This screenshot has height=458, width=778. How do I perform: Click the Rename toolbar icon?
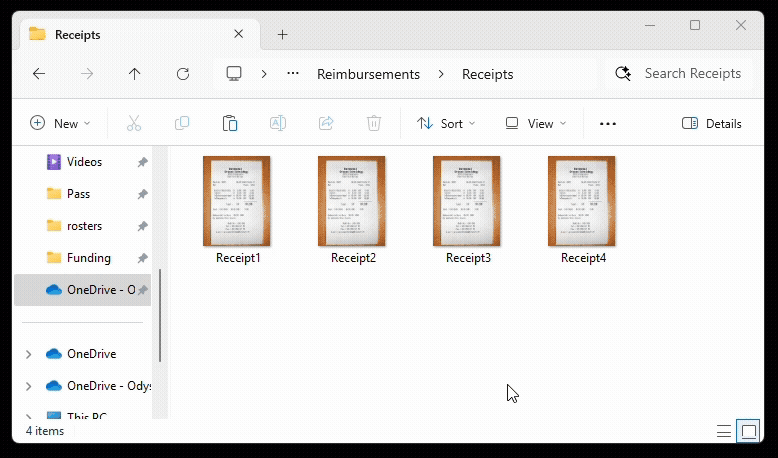tap(278, 123)
